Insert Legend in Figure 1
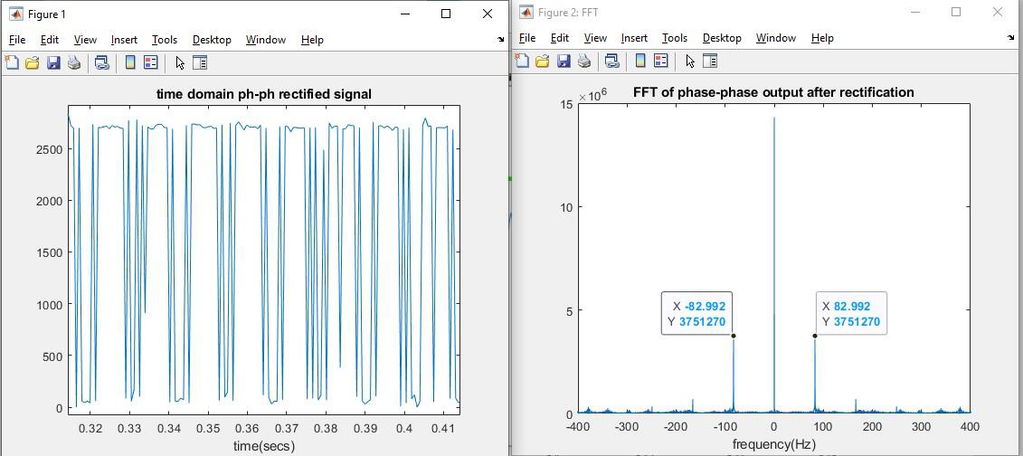Image resolution: width=1023 pixels, height=456 pixels. tap(151, 63)
